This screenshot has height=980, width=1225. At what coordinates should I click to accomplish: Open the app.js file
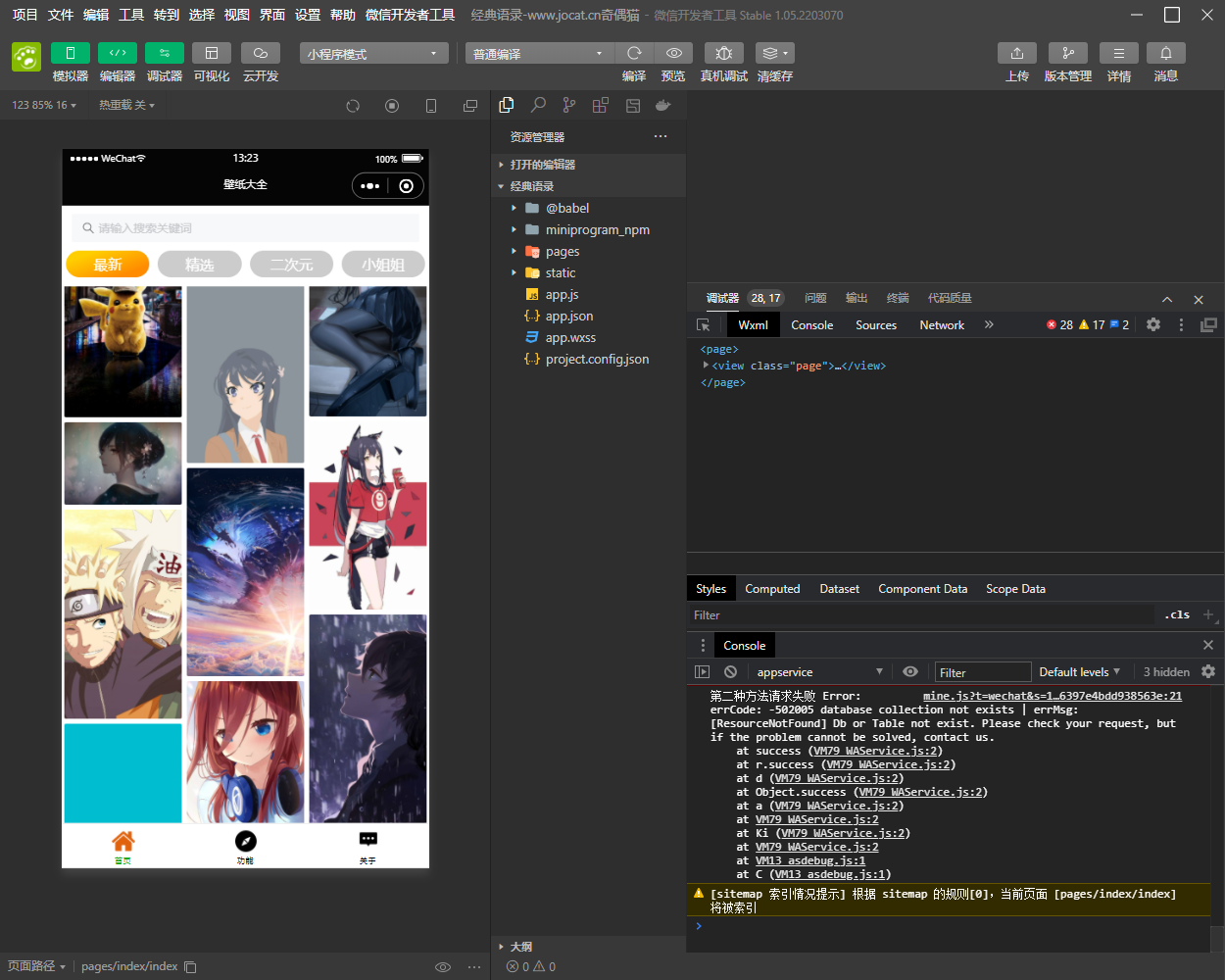588,294
